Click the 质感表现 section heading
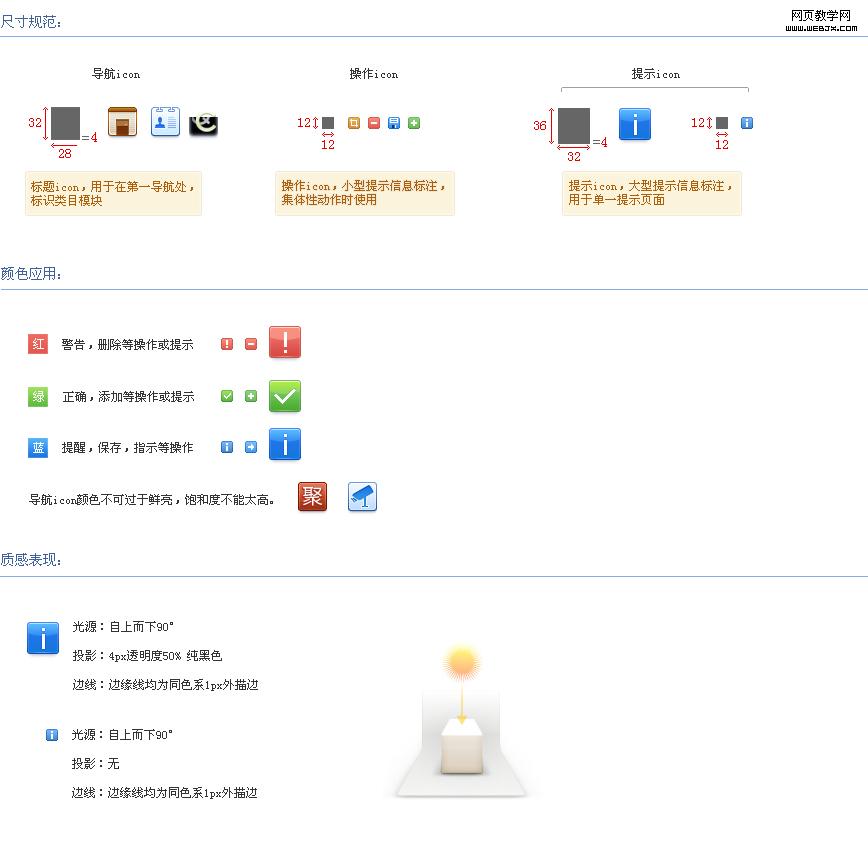 (x=31, y=560)
